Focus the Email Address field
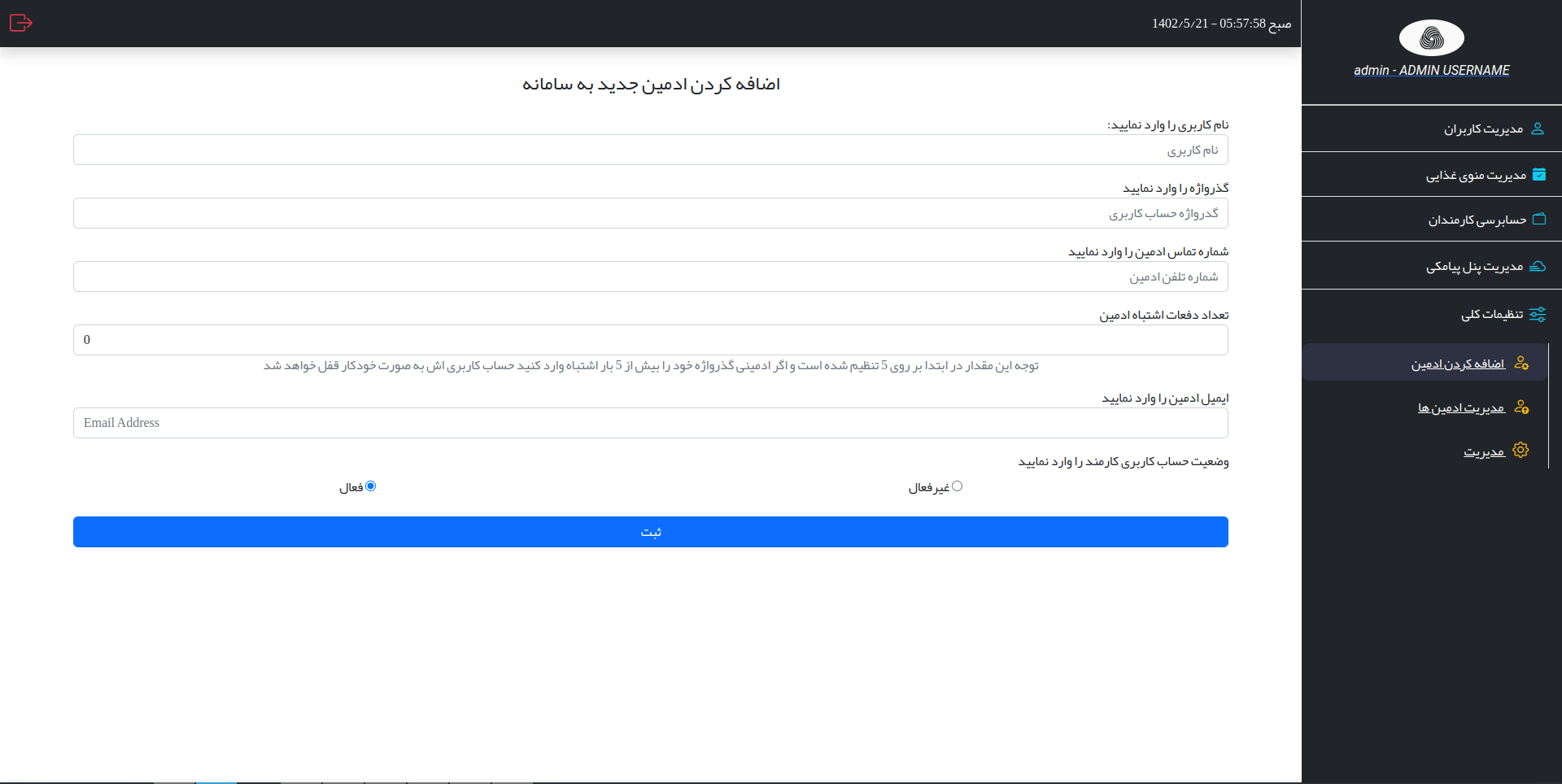Screen dimensions: 1562x784 tap(651, 423)
